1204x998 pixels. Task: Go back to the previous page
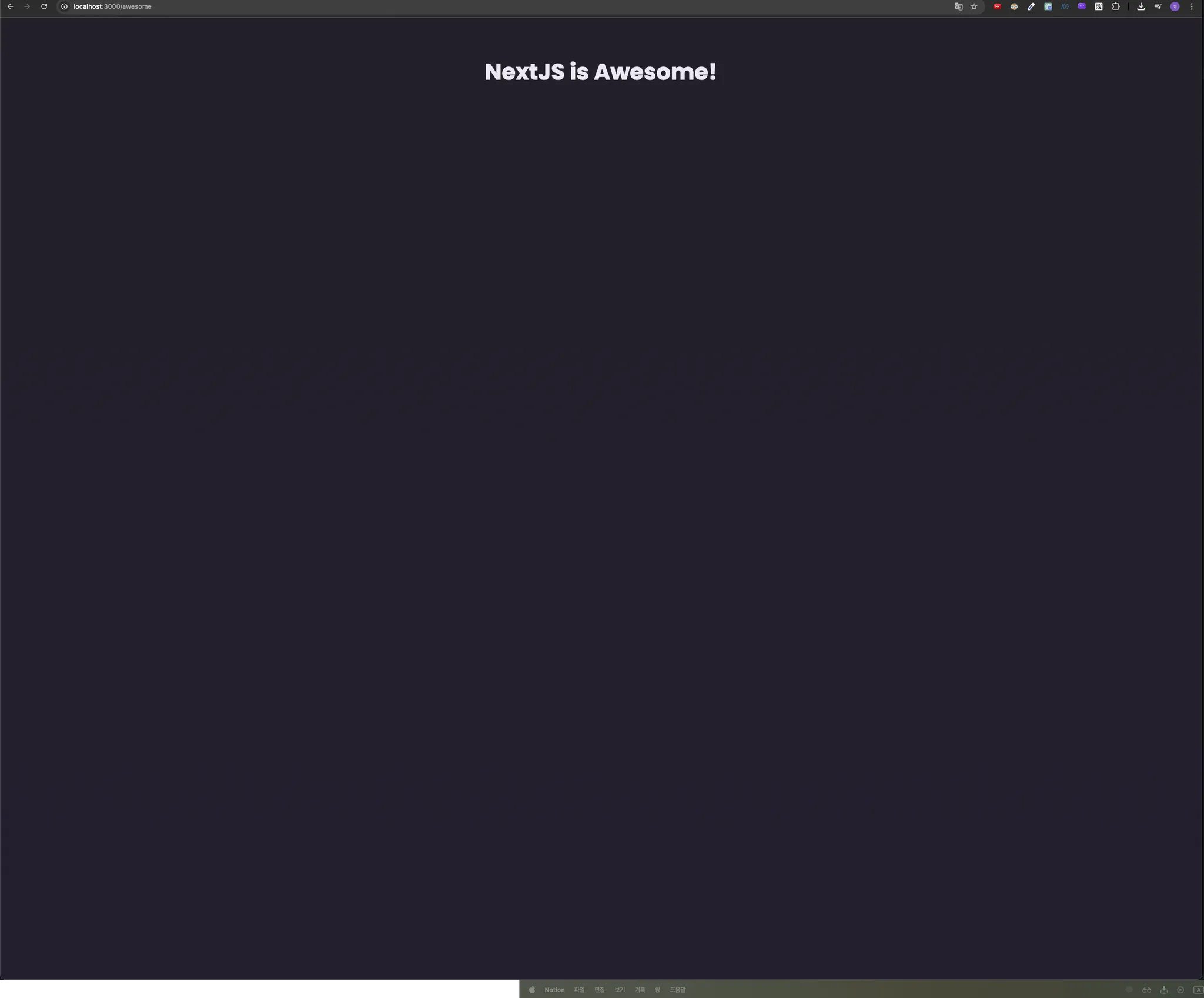[x=10, y=6]
